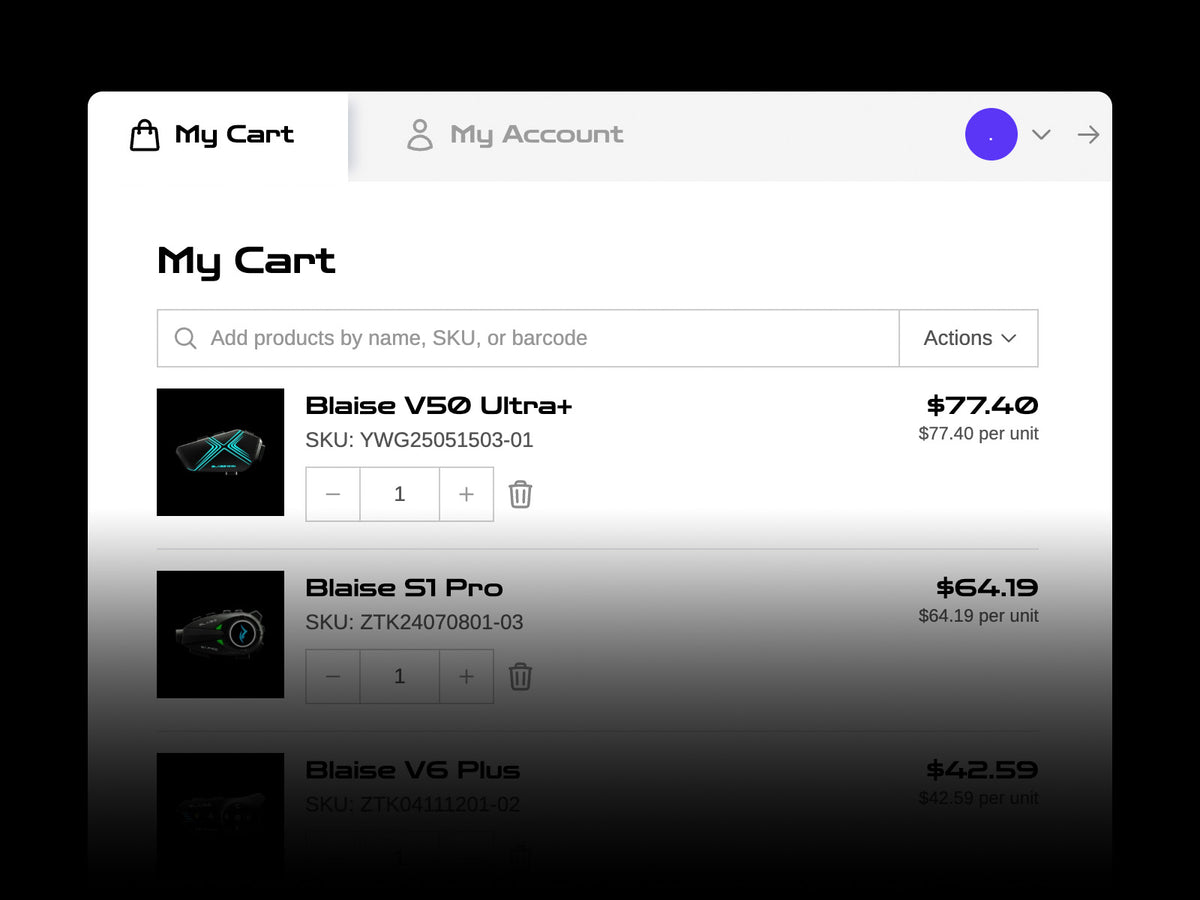
Task: Open the Blaise V50 Ultra+ product title
Action: pyautogui.click(x=439, y=405)
